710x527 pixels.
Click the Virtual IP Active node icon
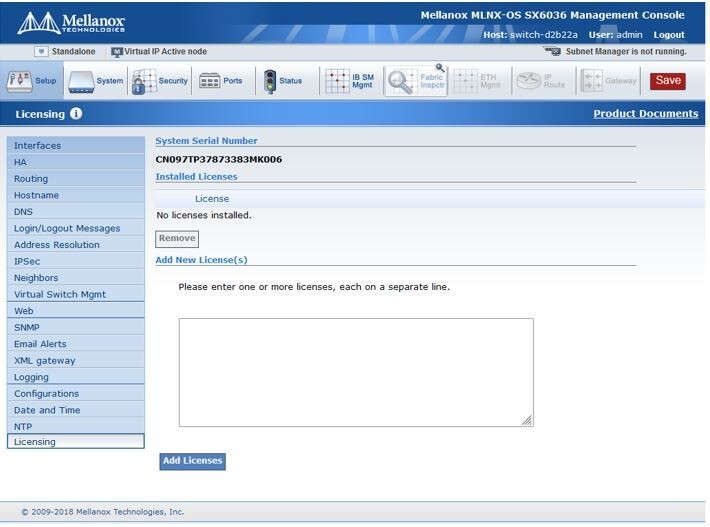[116, 52]
